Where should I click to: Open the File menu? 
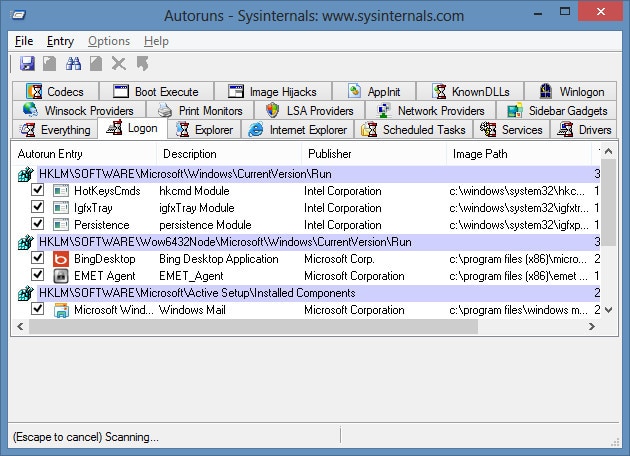(24, 41)
